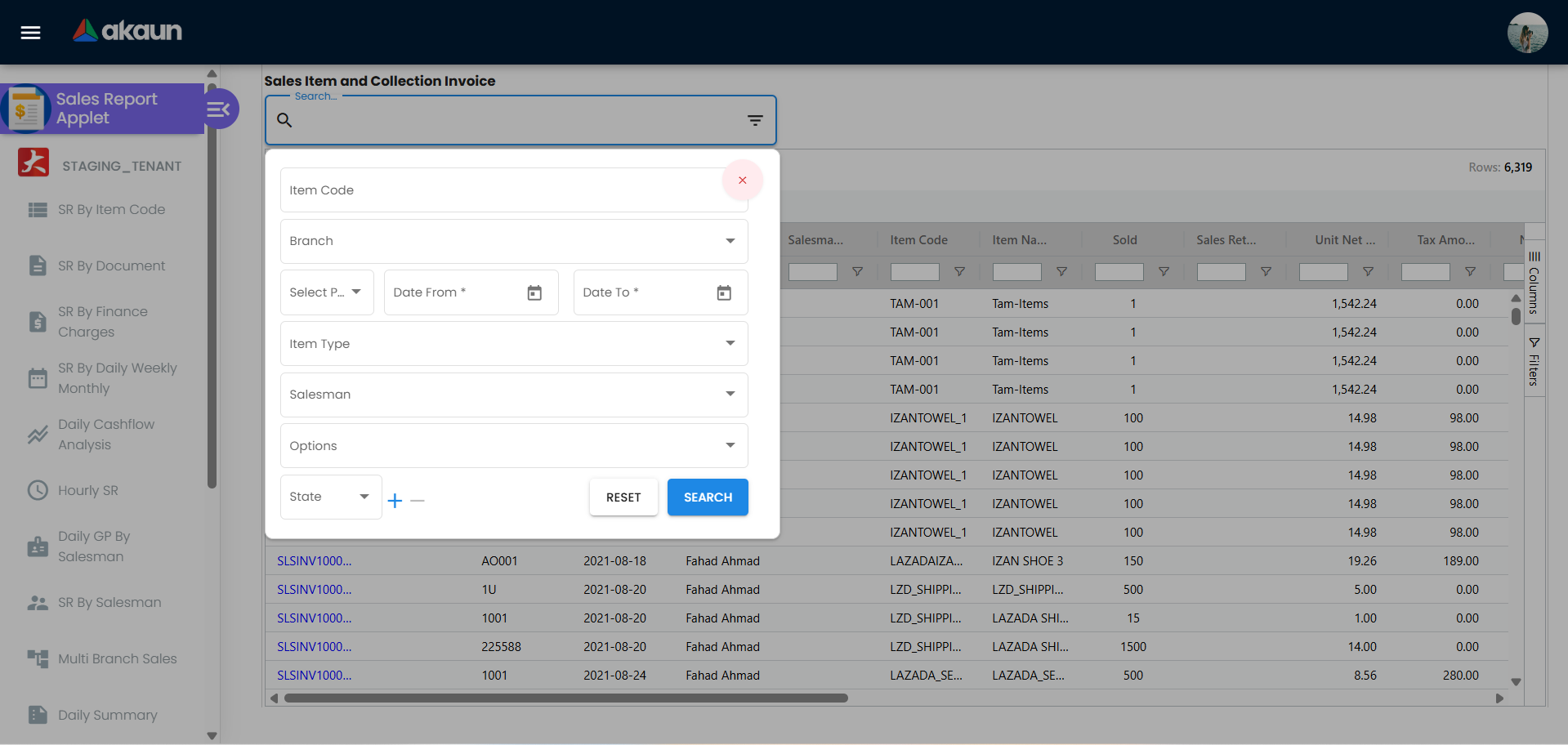Open the Hourly SR clock icon
The width and height of the screenshot is (1568, 745).
38,490
